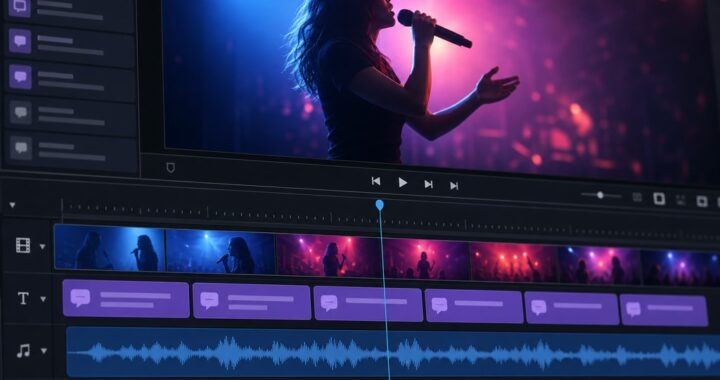720x380 pixels.
Task: Select the red crowd clip with raised hands
Action: pos(514,263)
